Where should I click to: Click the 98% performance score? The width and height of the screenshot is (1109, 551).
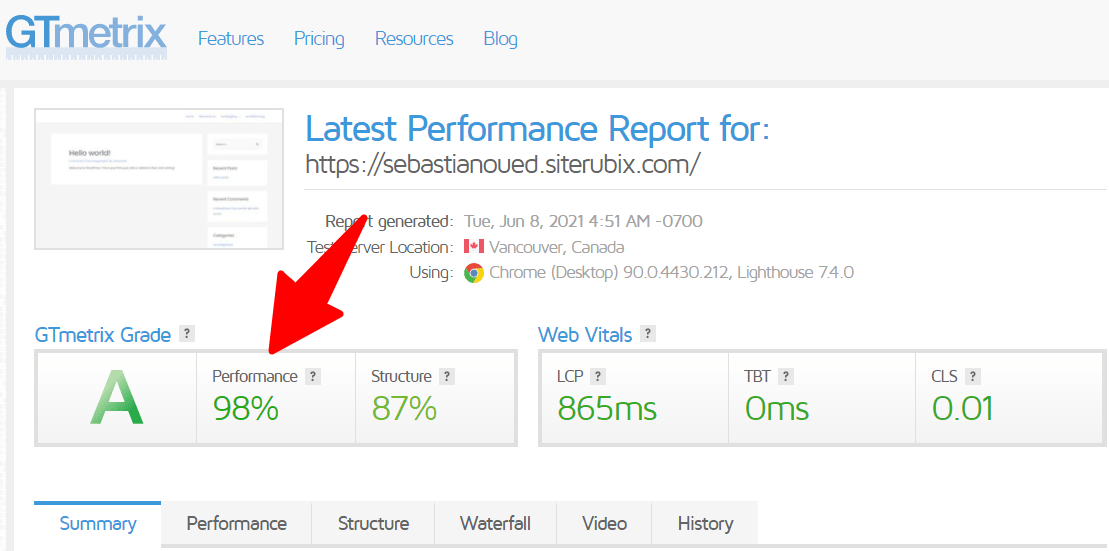245,408
